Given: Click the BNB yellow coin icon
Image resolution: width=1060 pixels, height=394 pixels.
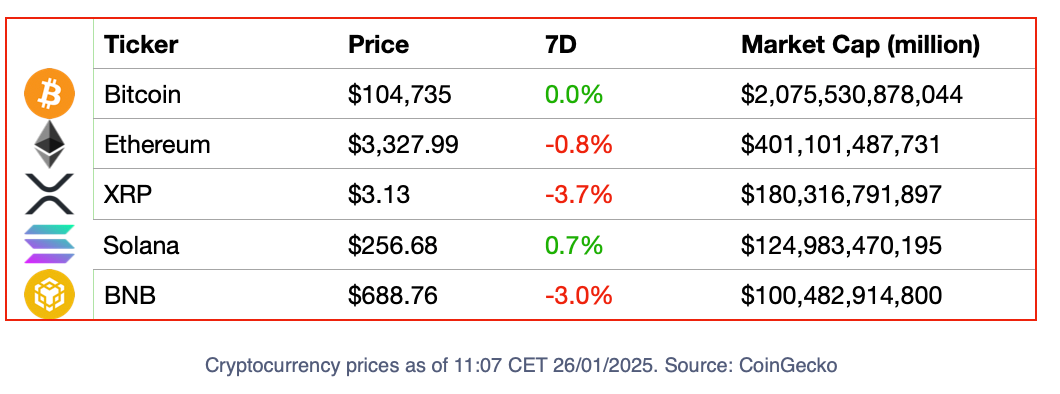Looking at the screenshot, I should pyautogui.click(x=49, y=294).
